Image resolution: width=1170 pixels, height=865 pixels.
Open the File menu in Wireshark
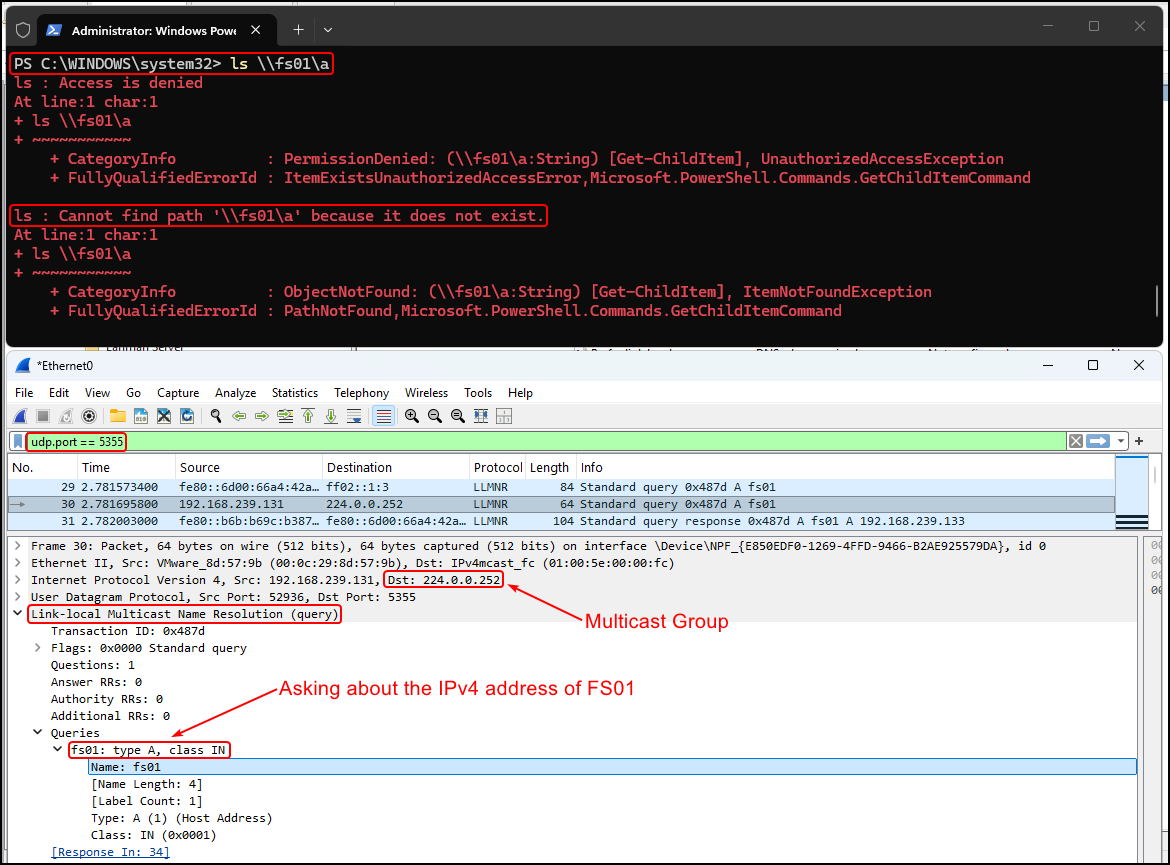(x=24, y=393)
